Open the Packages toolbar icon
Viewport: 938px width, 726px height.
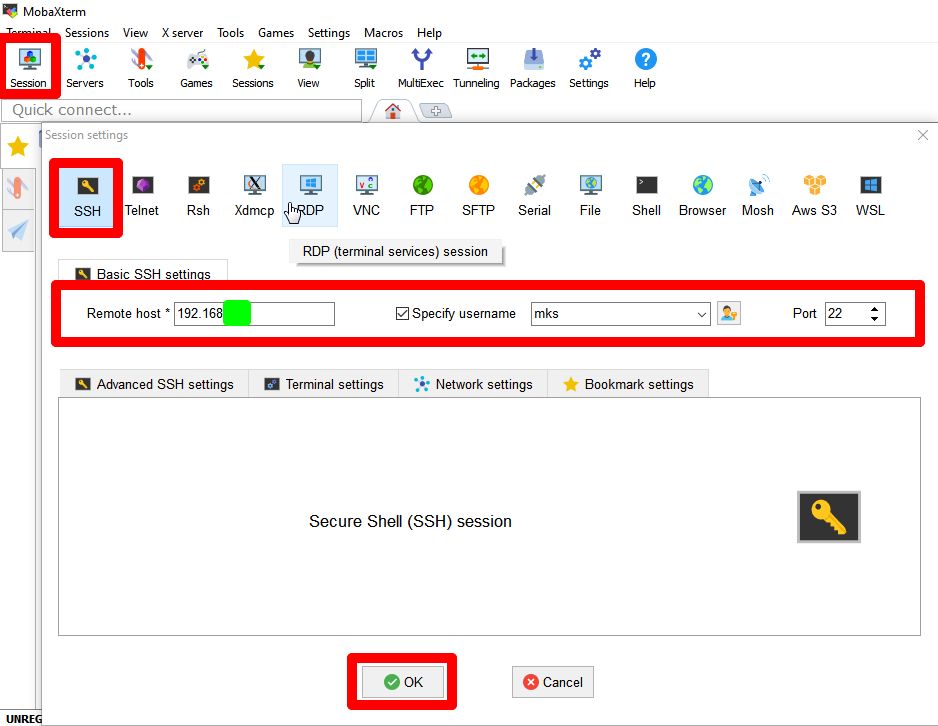(532, 68)
